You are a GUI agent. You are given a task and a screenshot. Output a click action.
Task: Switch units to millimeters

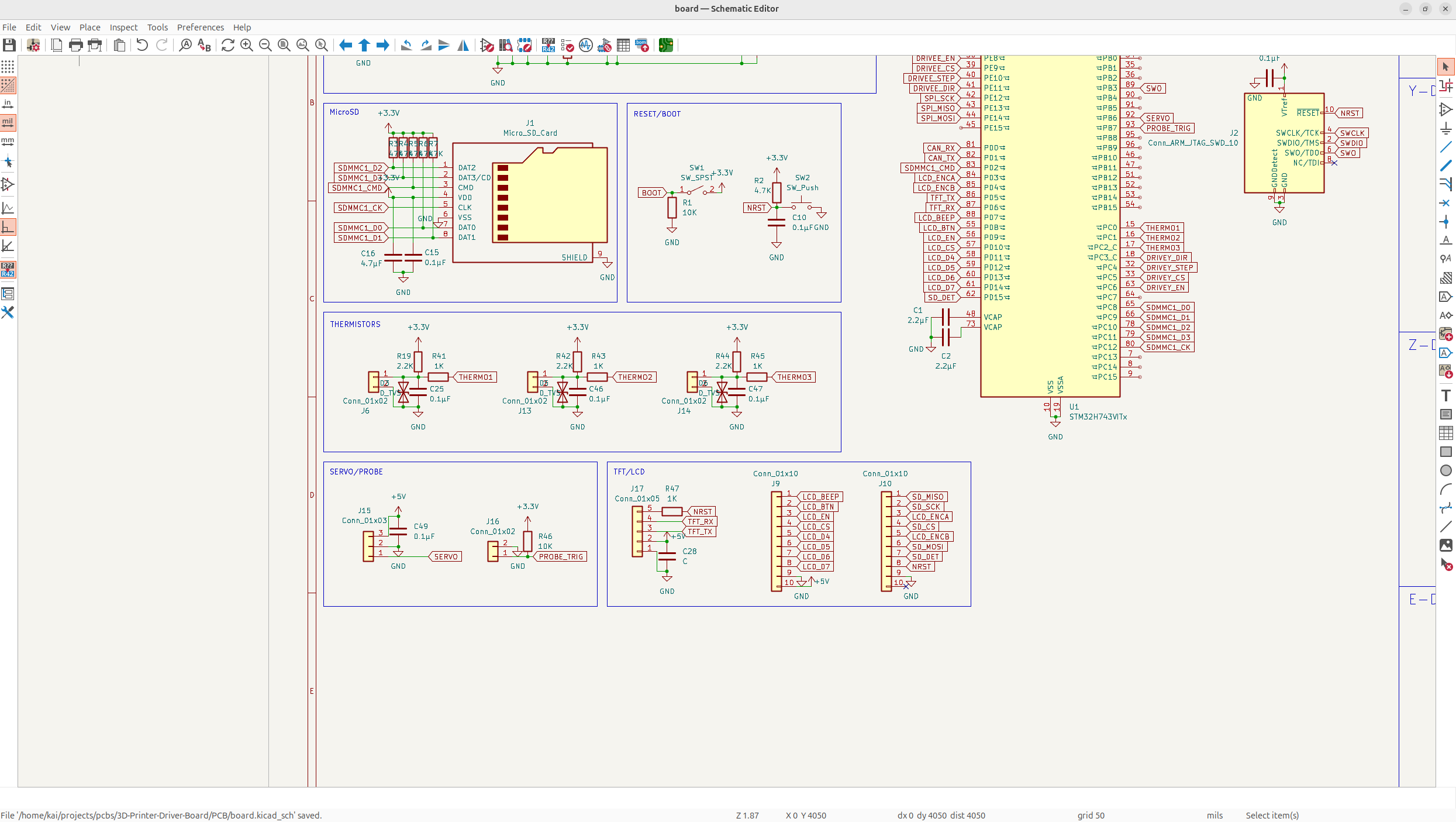coord(8,142)
